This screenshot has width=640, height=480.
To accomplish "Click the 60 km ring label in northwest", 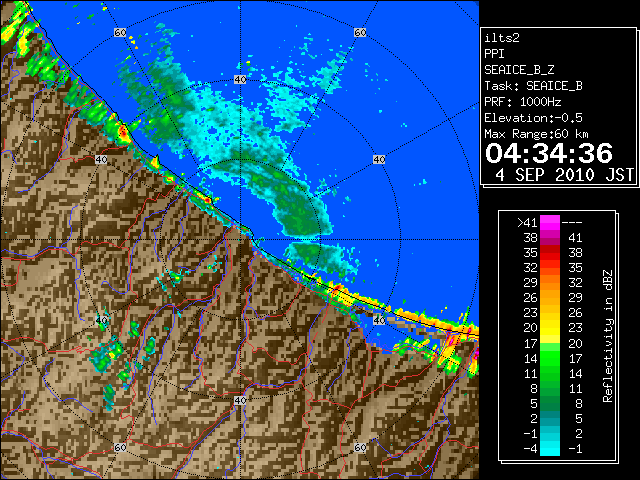I will [120, 32].
